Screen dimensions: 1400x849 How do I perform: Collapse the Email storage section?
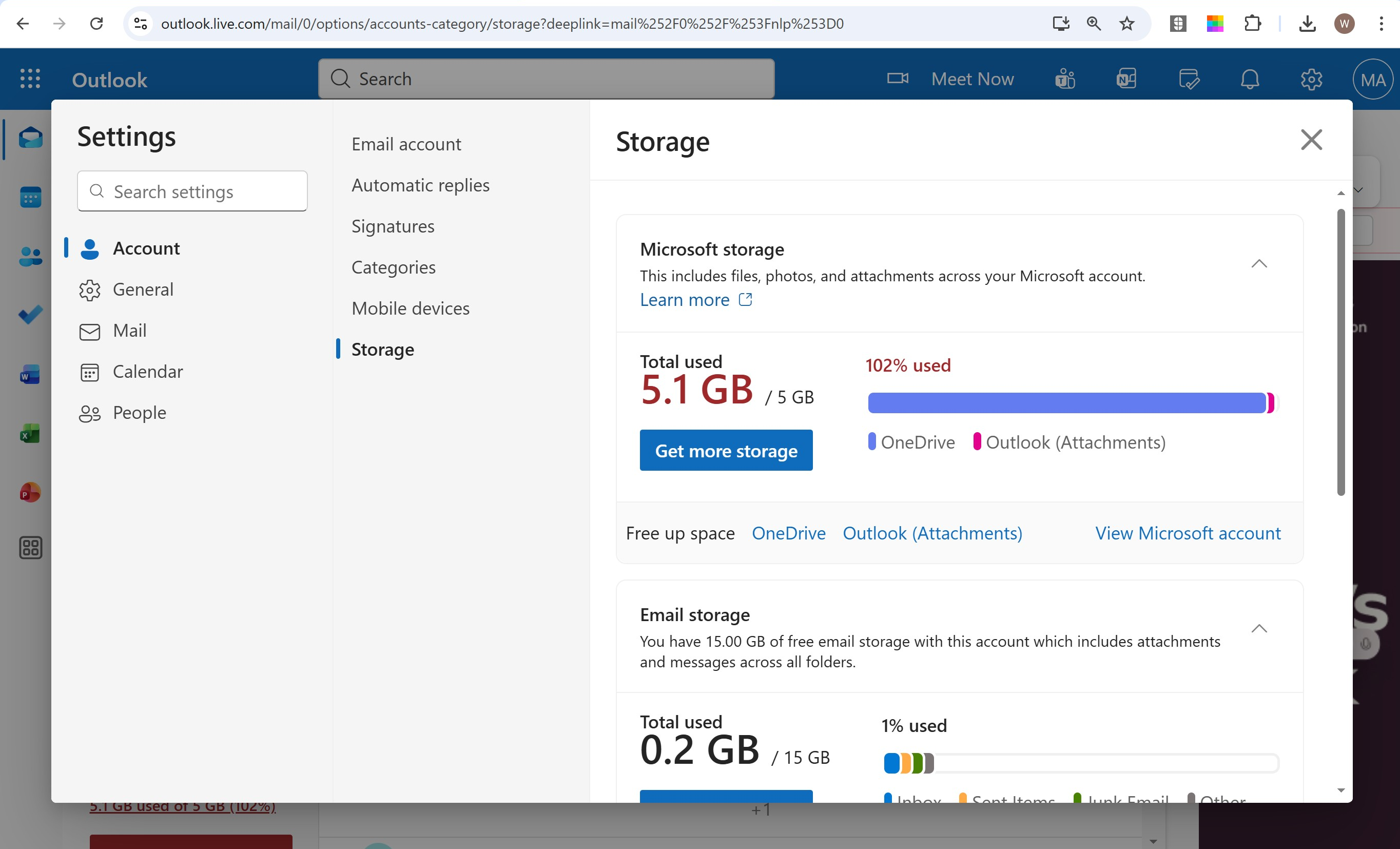point(1259,628)
